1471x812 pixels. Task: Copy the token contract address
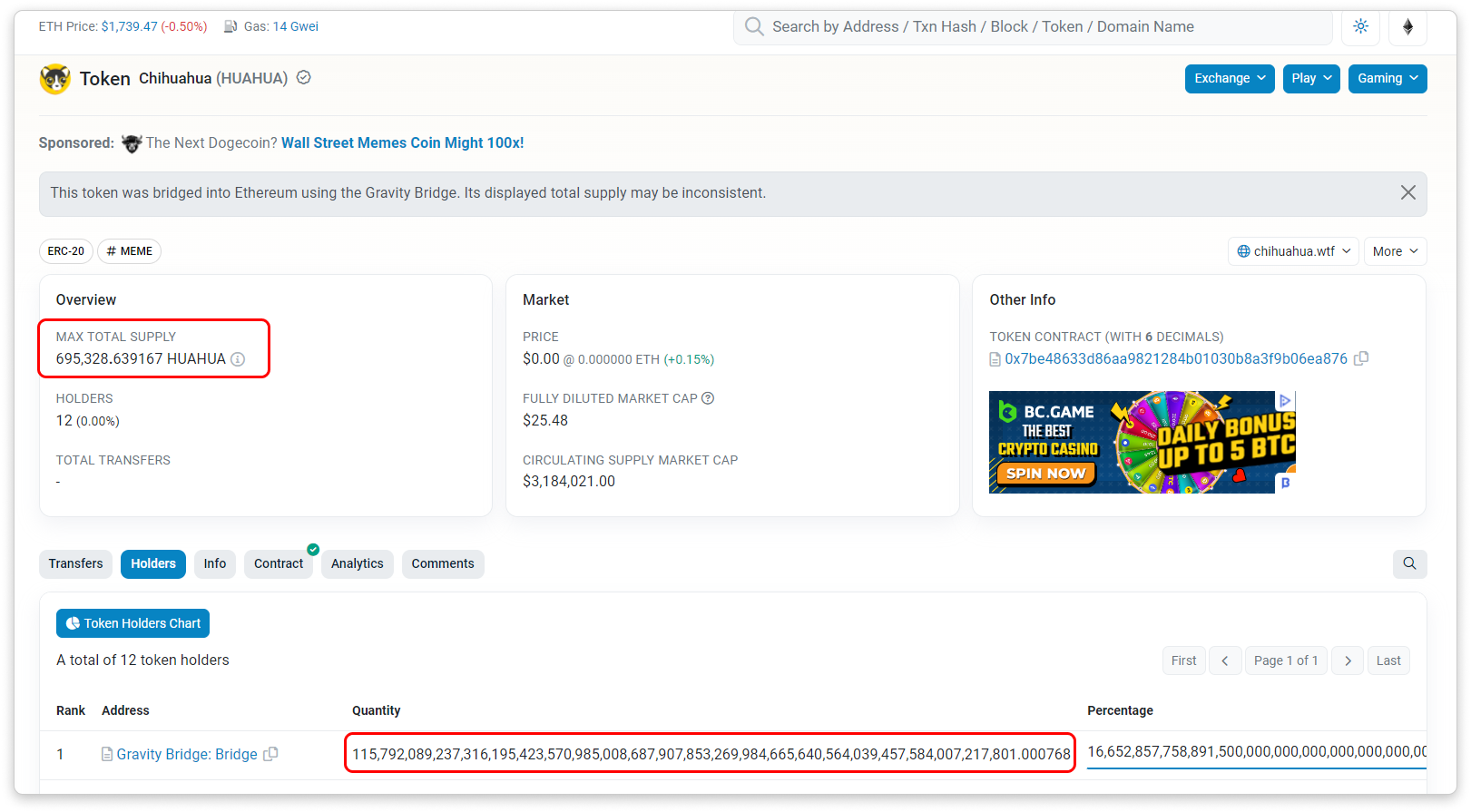tap(1361, 358)
